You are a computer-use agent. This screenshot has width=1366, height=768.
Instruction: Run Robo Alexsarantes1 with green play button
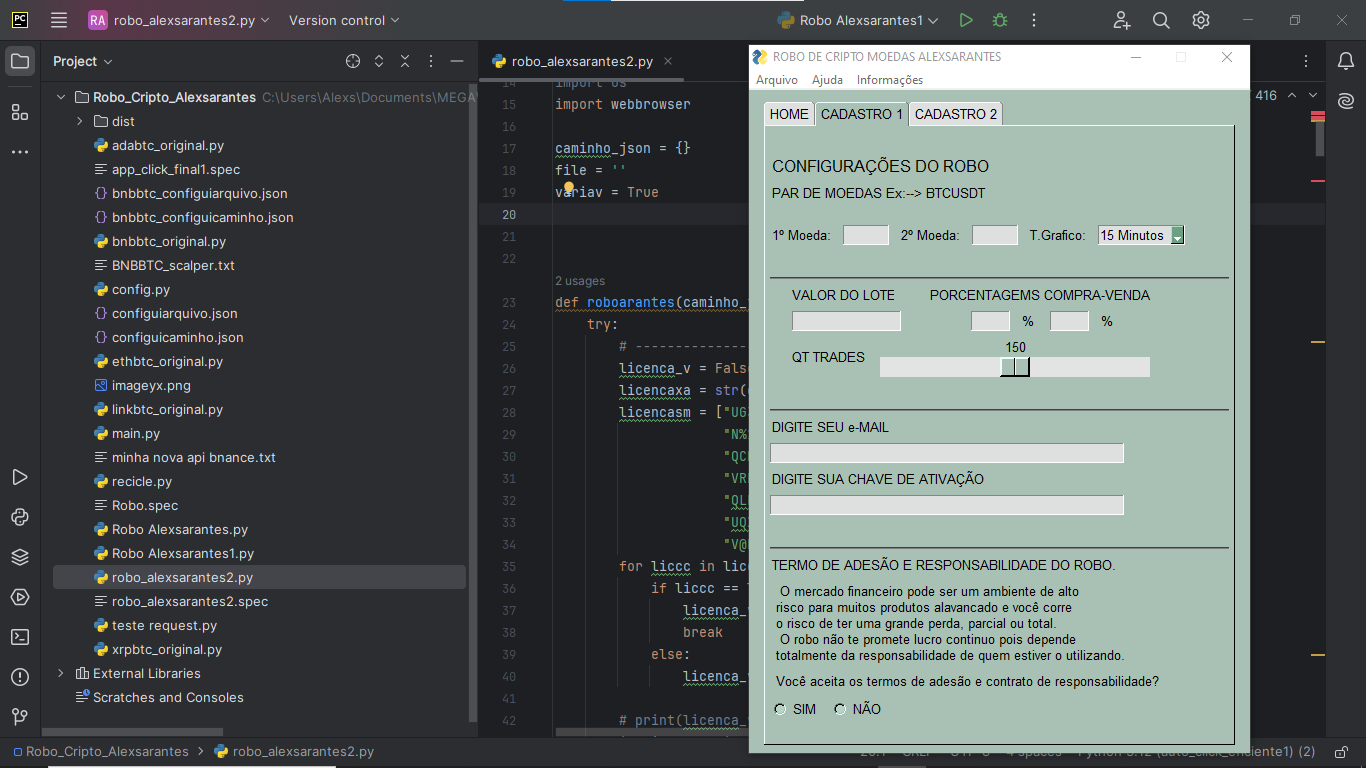(965, 20)
